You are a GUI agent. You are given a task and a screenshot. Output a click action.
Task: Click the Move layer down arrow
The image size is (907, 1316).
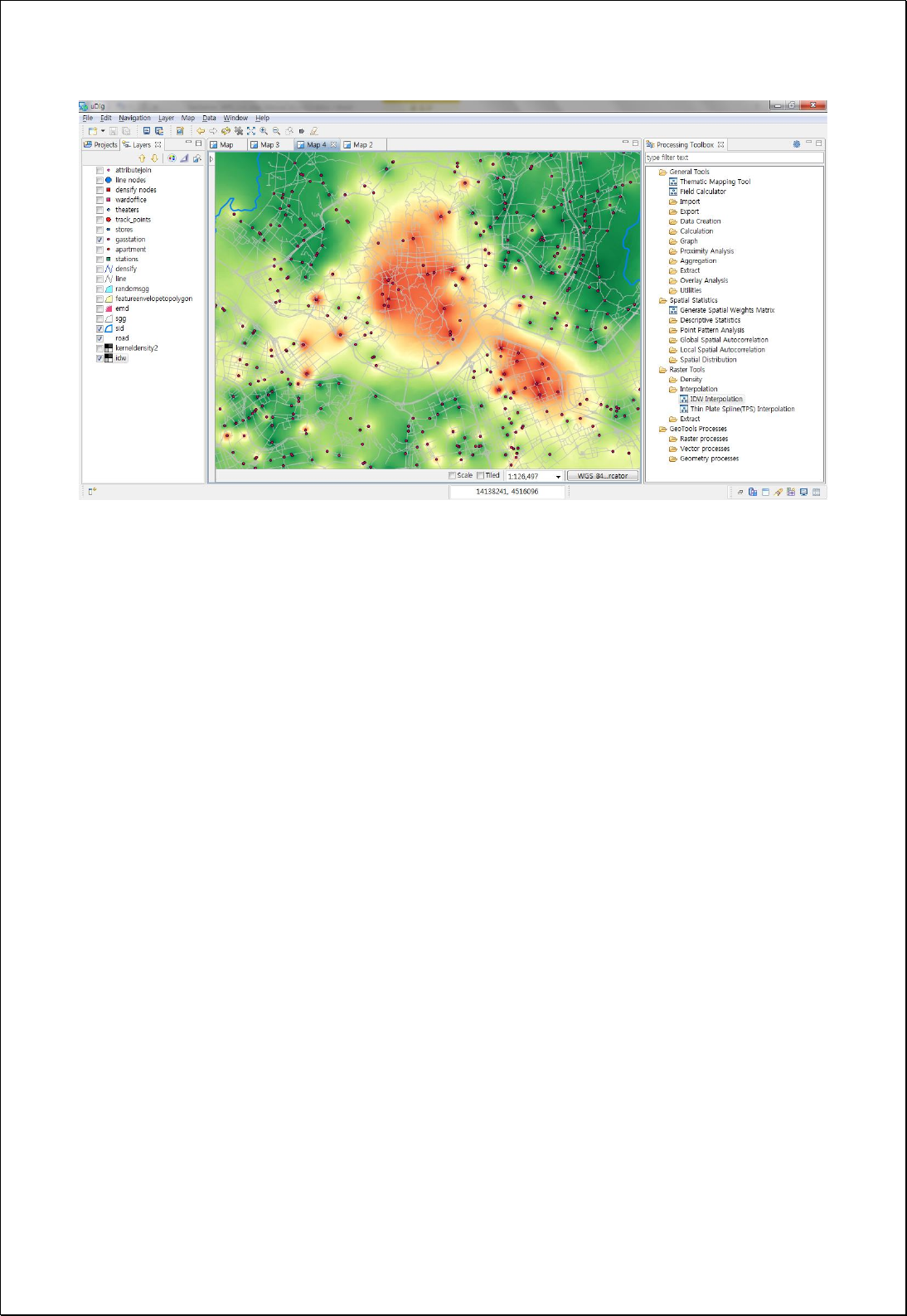(154, 158)
